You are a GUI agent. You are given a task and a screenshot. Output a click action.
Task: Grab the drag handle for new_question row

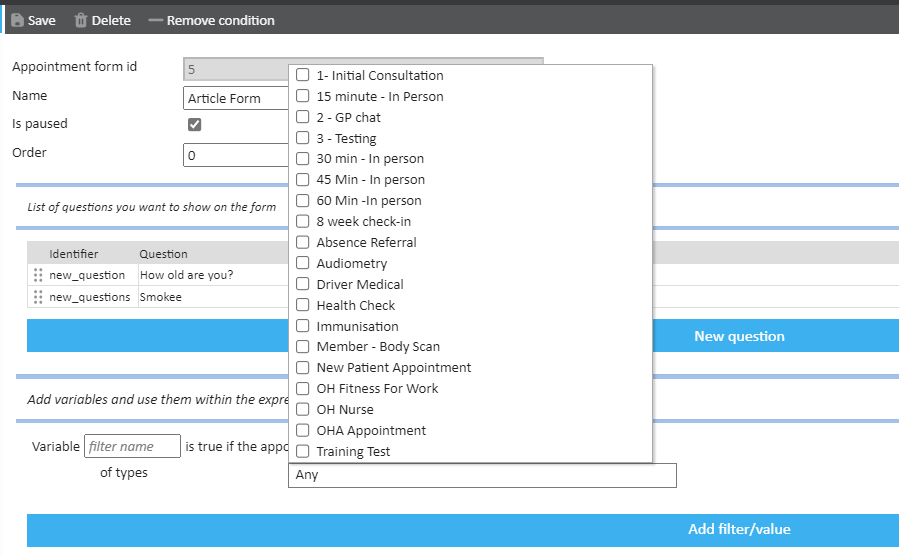tap(38, 275)
